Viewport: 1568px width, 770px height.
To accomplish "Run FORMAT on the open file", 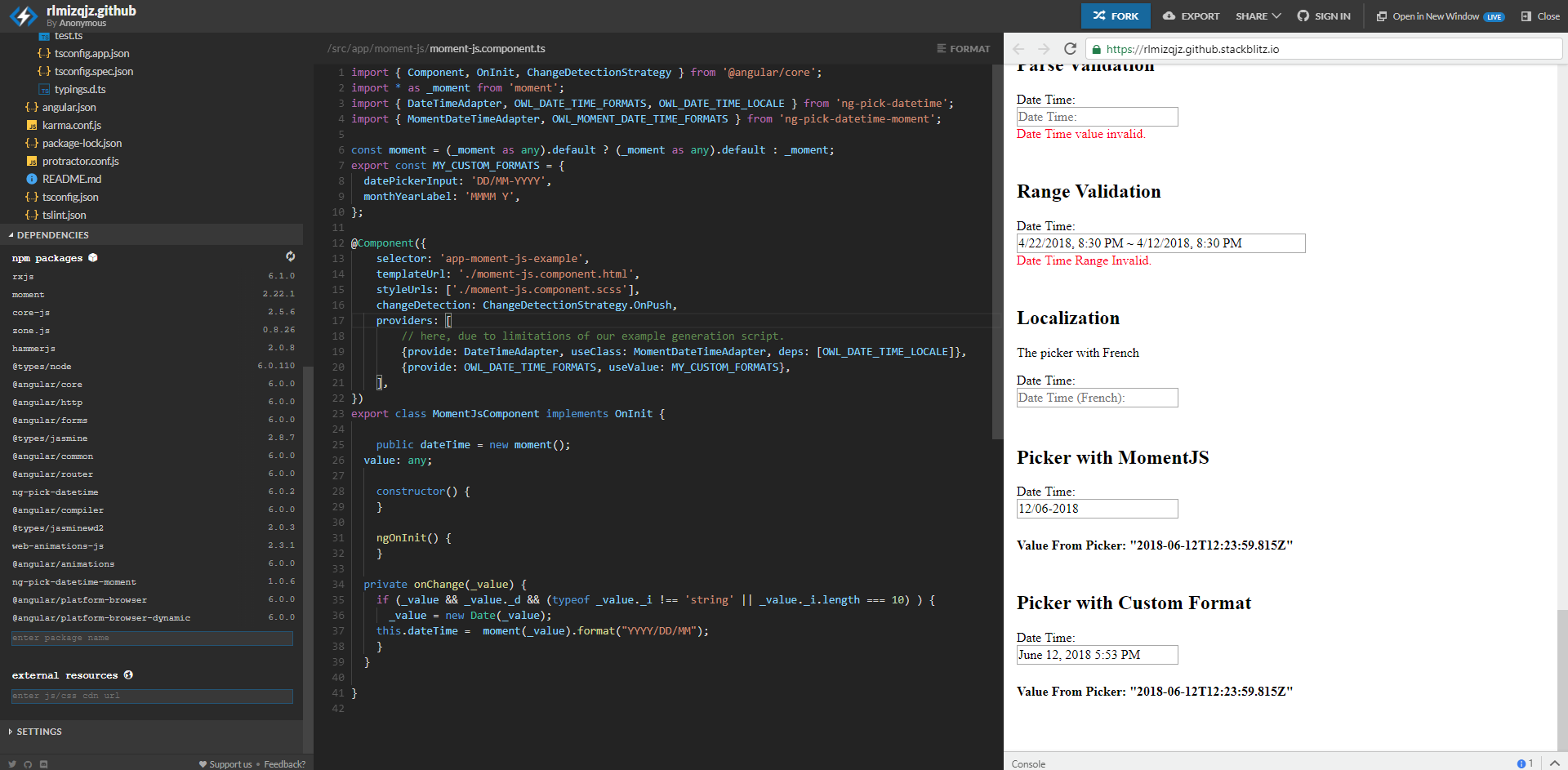I will [x=964, y=48].
